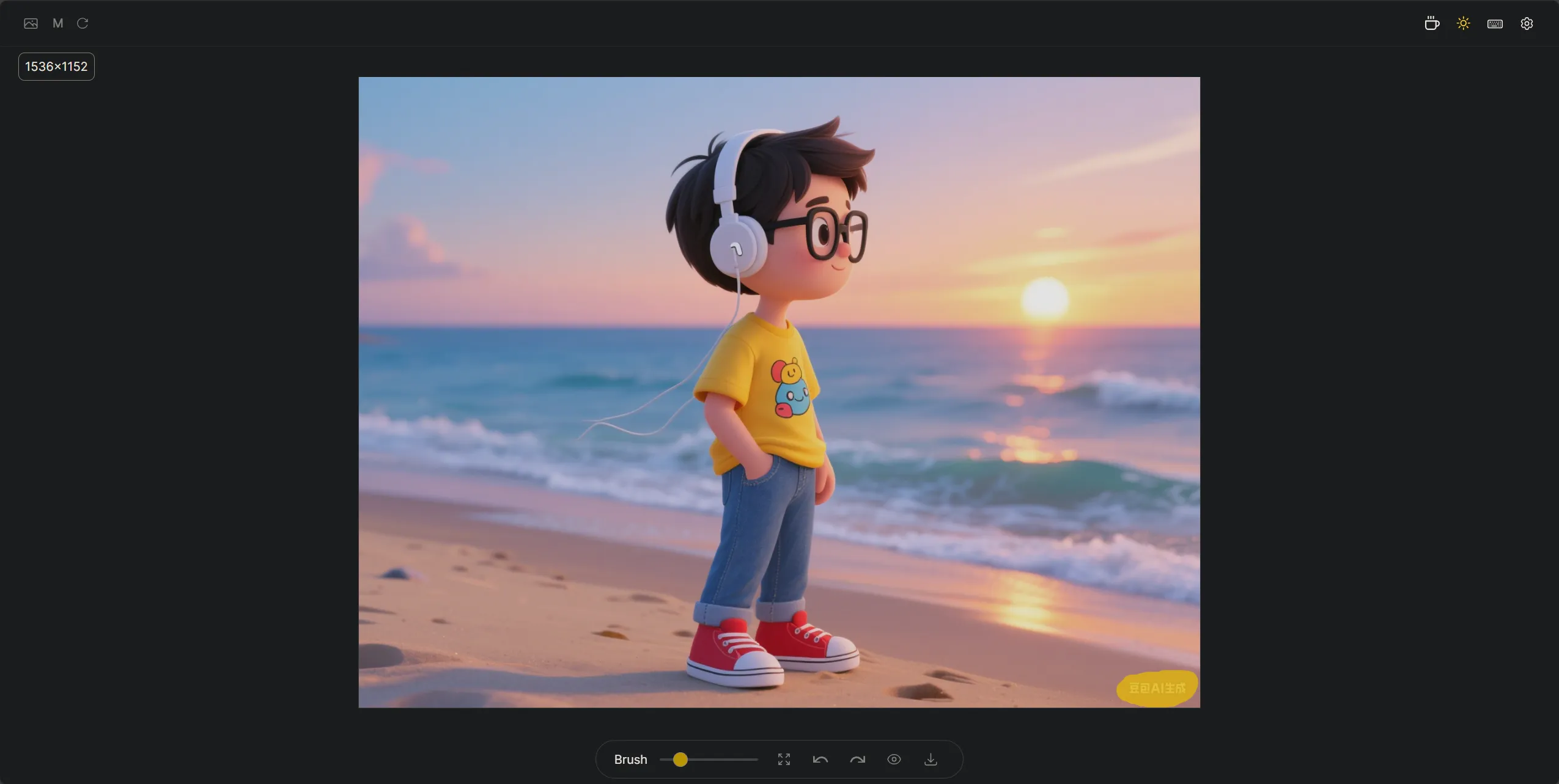Click the right end of Brush slider track
1559x784 pixels.
(756, 760)
